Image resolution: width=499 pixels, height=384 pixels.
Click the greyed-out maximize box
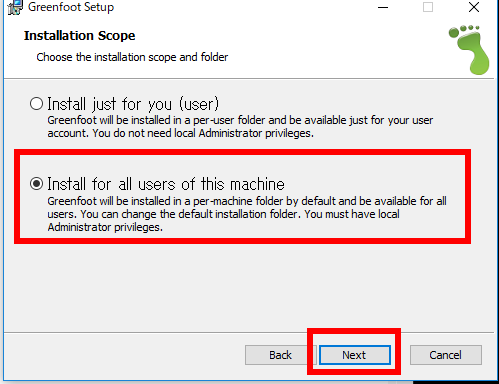[x=428, y=7]
